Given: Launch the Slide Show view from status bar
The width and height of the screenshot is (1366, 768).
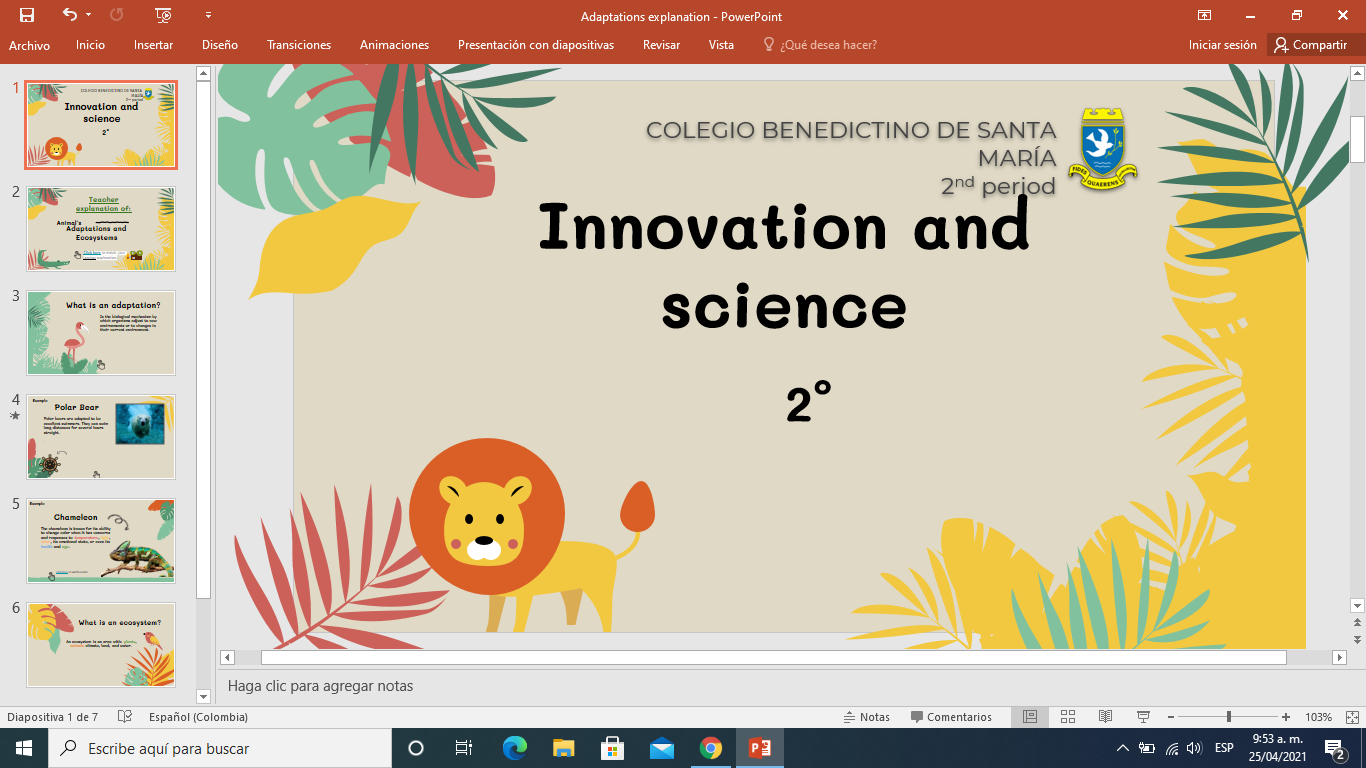Looking at the screenshot, I should [x=1143, y=717].
